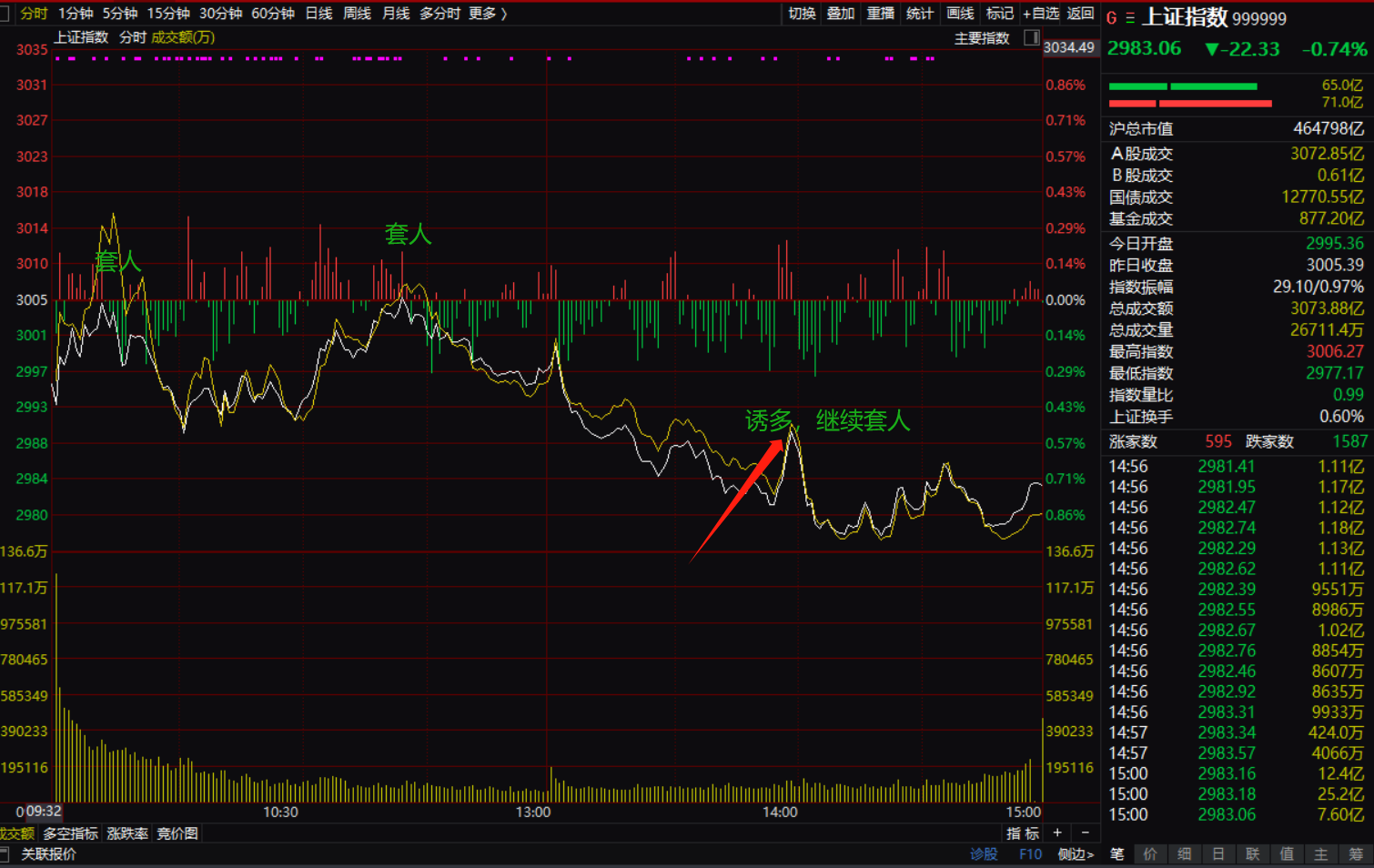Image resolution: width=1374 pixels, height=868 pixels.
Task: Select the 联 linked view icon
Action: [x=1253, y=853]
